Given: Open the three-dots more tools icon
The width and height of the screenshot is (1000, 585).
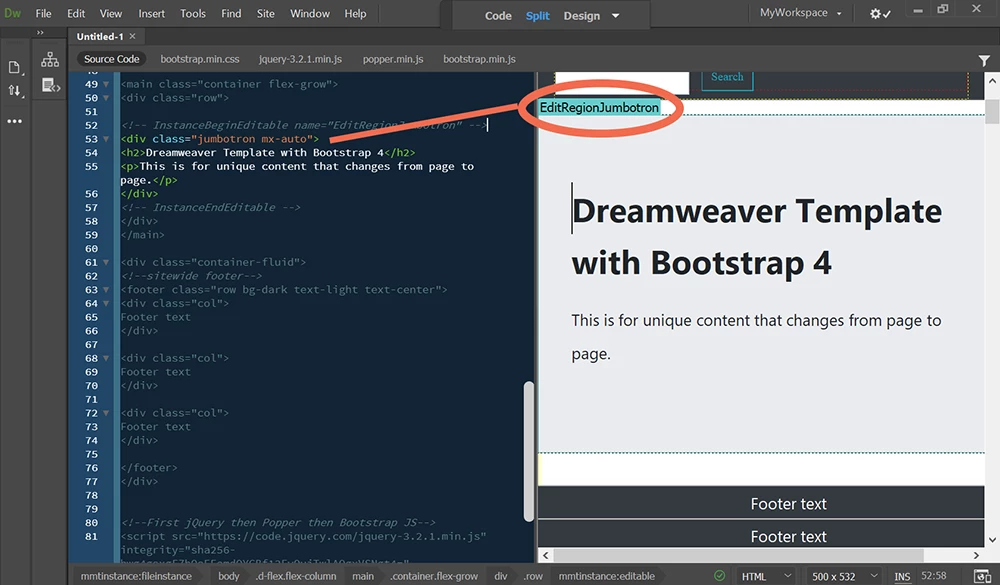Looking at the screenshot, I should pos(15,121).
